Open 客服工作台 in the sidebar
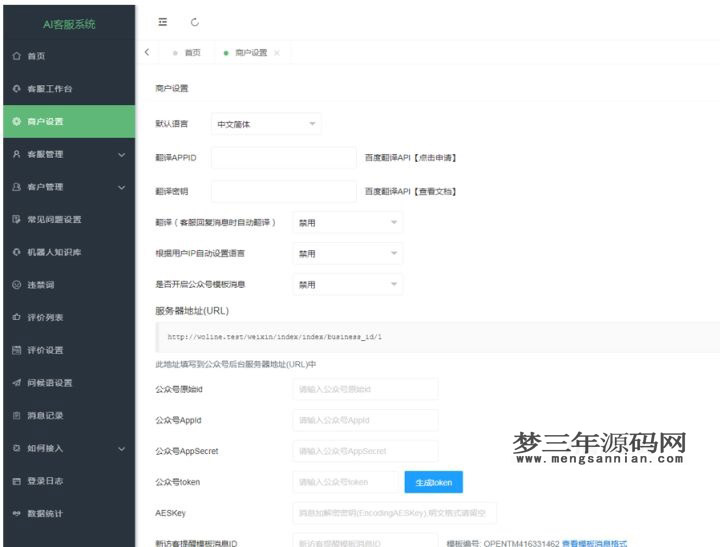 (x=69, y=89)
